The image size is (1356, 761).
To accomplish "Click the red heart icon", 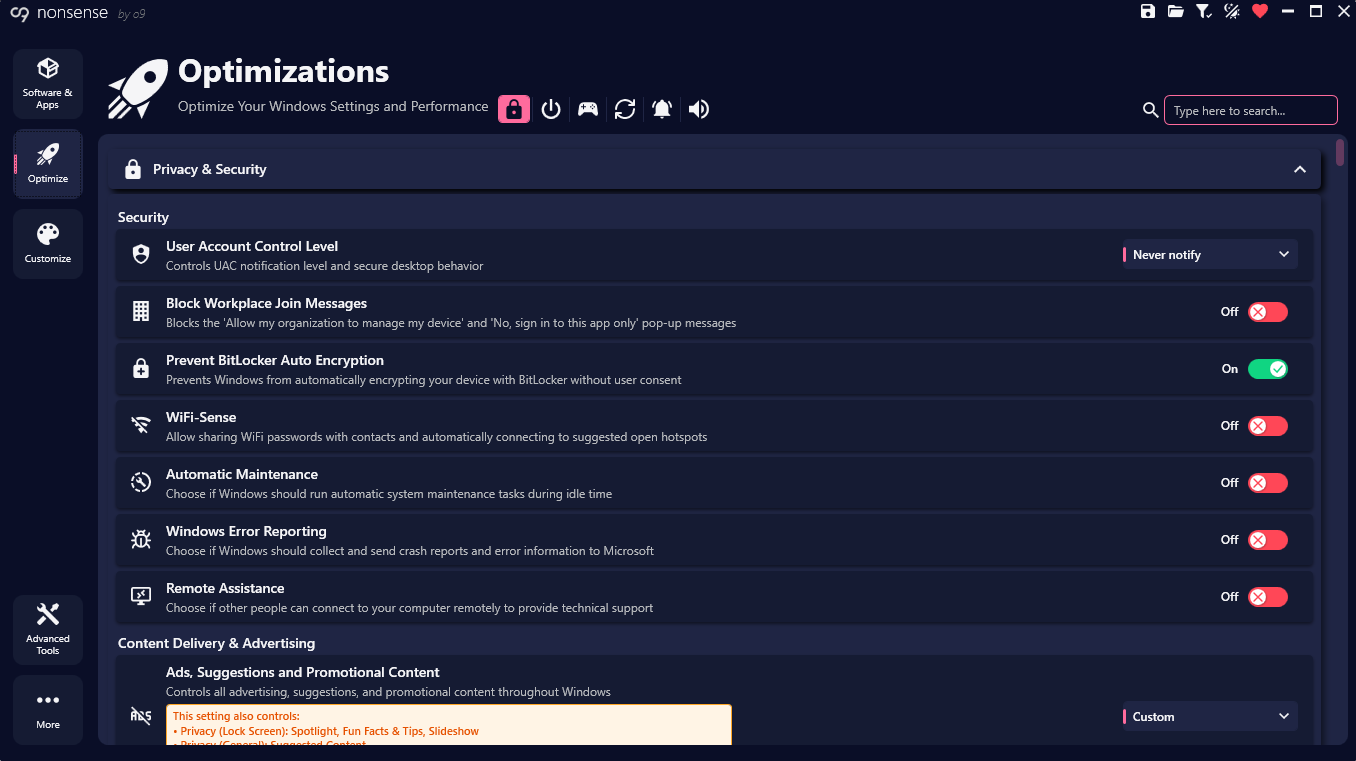I will tap(1260, 11).
